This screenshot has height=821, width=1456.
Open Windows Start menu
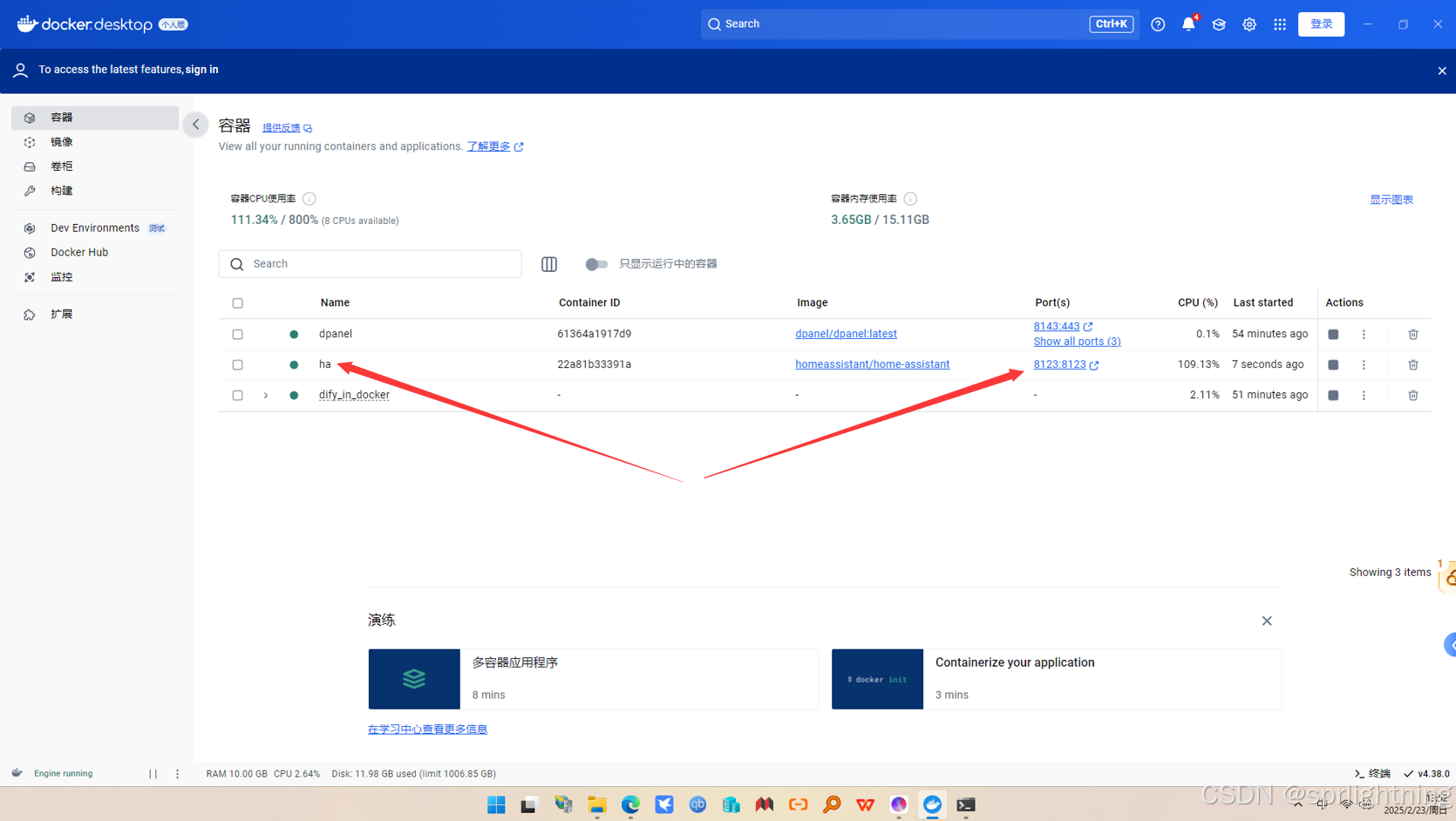pyautogui.click(x=496, y=804)
